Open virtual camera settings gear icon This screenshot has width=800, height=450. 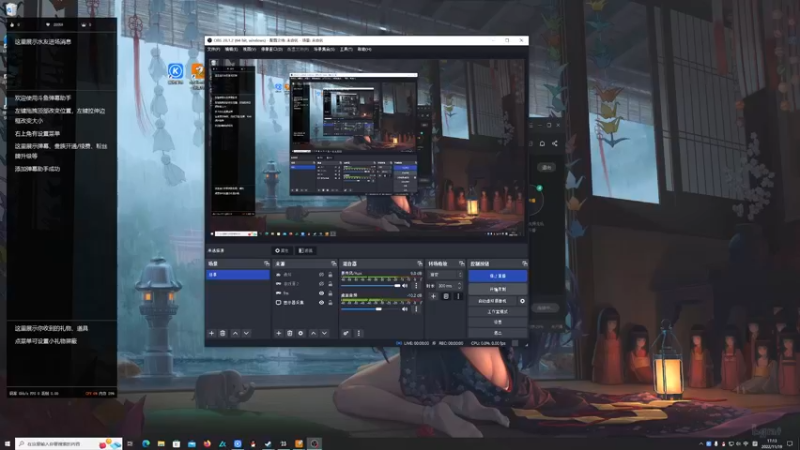coord(522,301)
